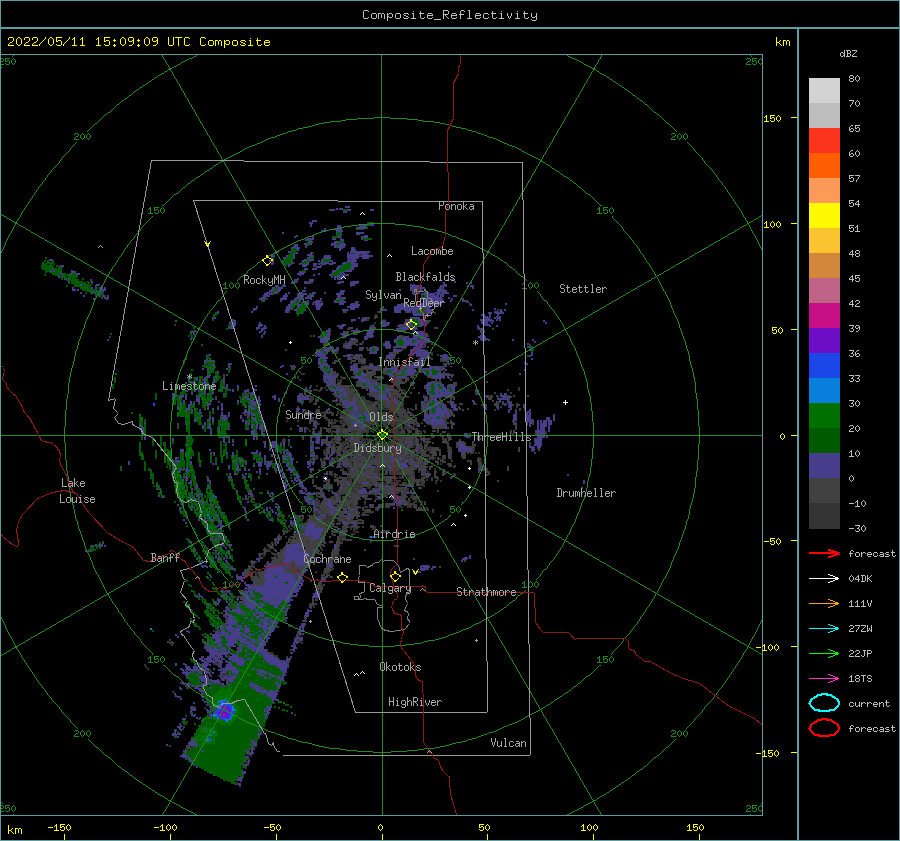Select the 80 dBZ light gray swatch

coord(824,91)
